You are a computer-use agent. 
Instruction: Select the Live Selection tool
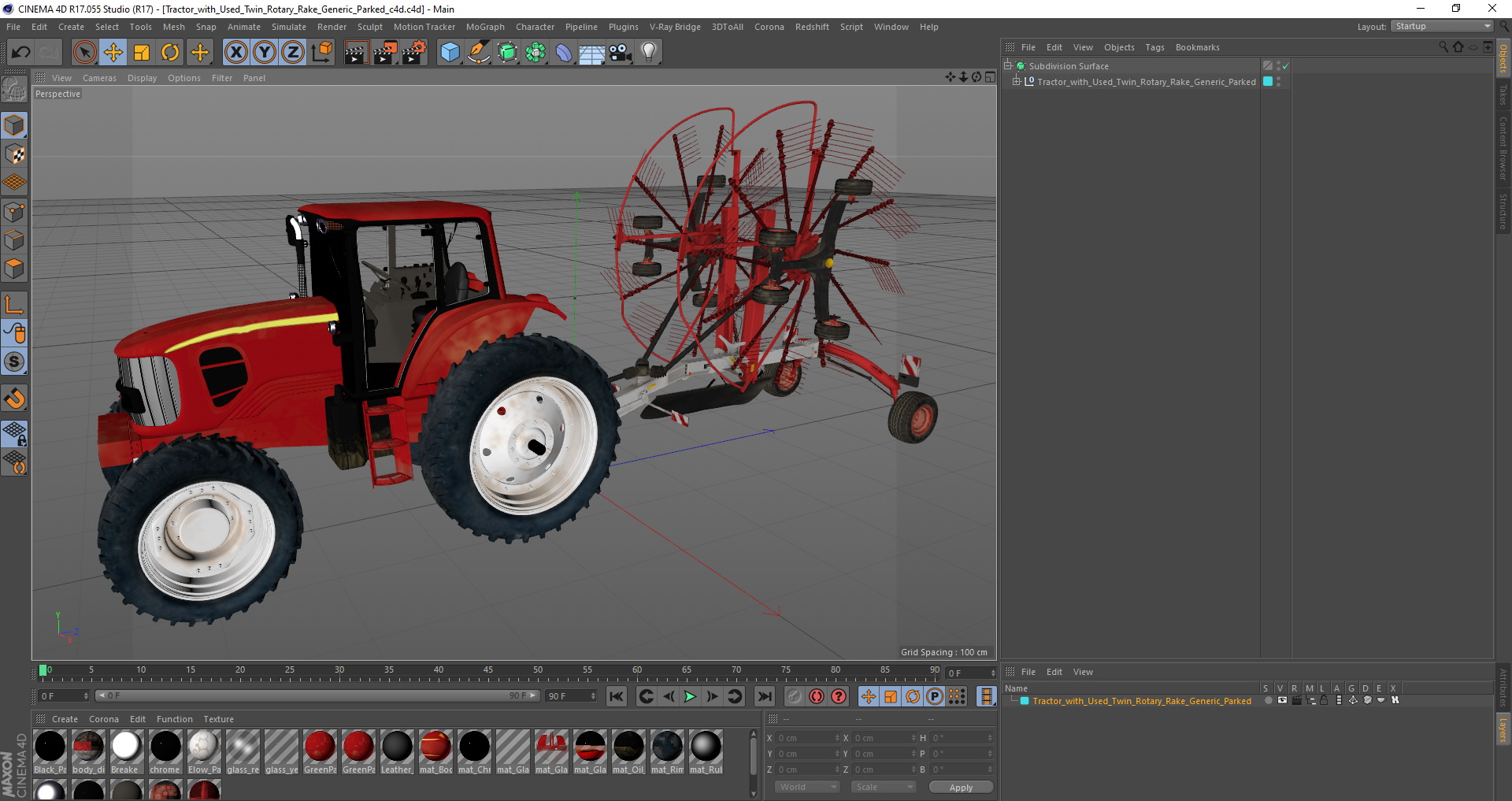coord(84,53)
